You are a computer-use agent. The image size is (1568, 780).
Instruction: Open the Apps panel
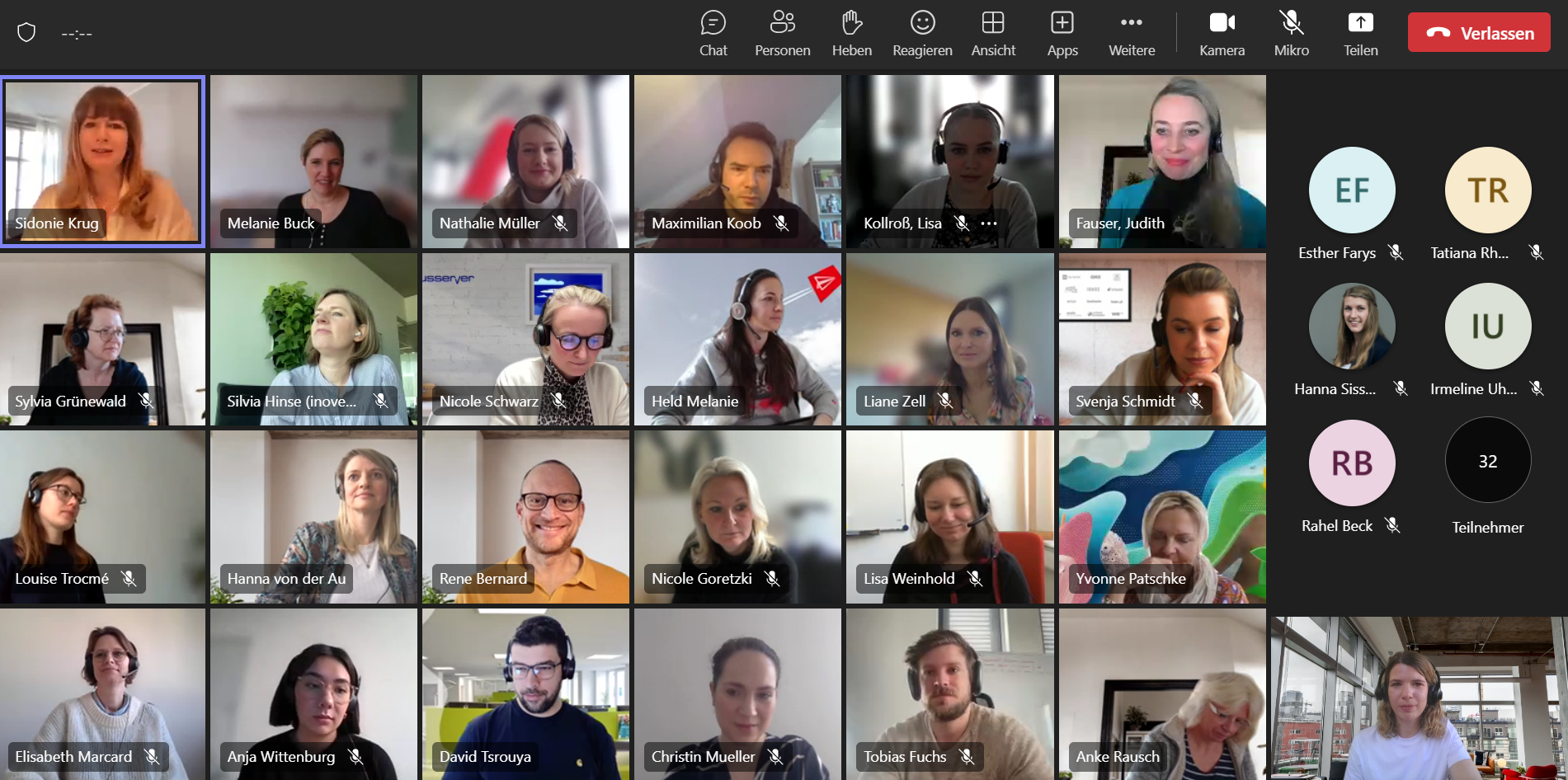(x=1062, y=34)
